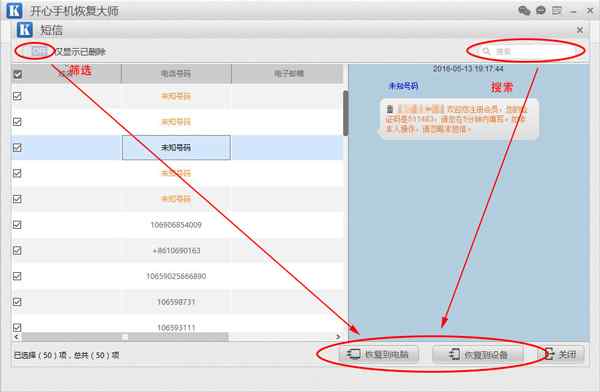
Task: Sort by the 电子邮箱 column header
Action: (288, 74)
